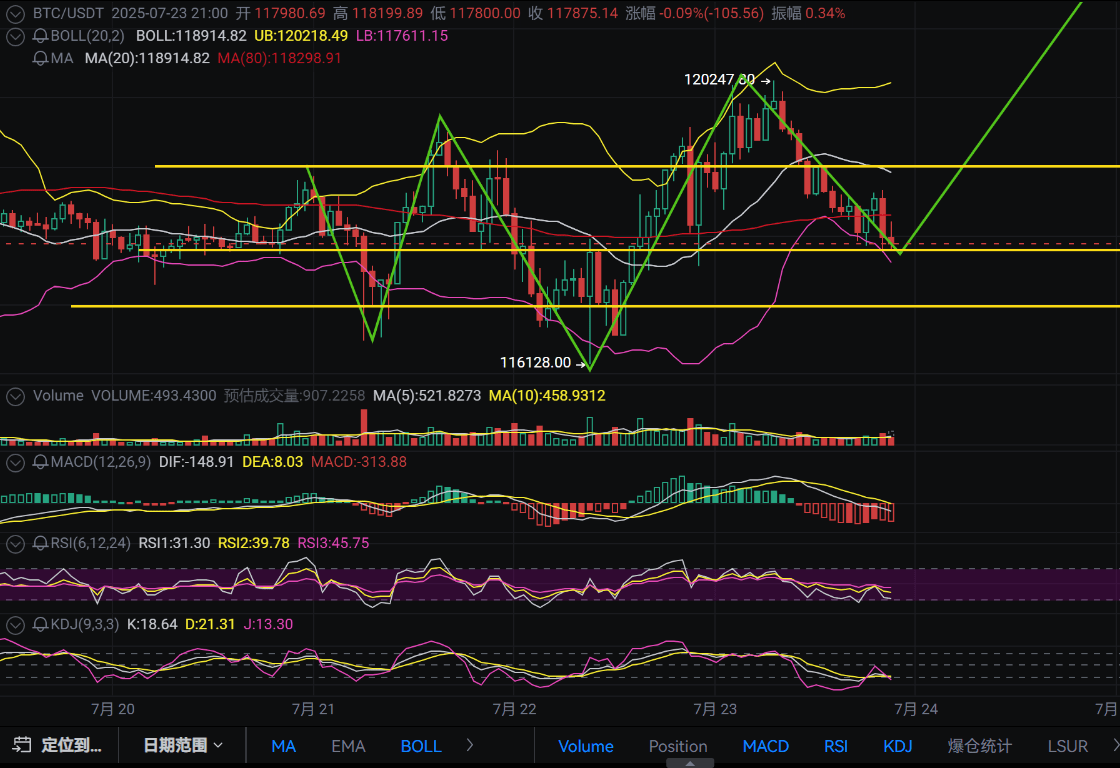The image size is (1120, 768).
Task: Collapse the Volume indicator panel
Action: [15, 396]
